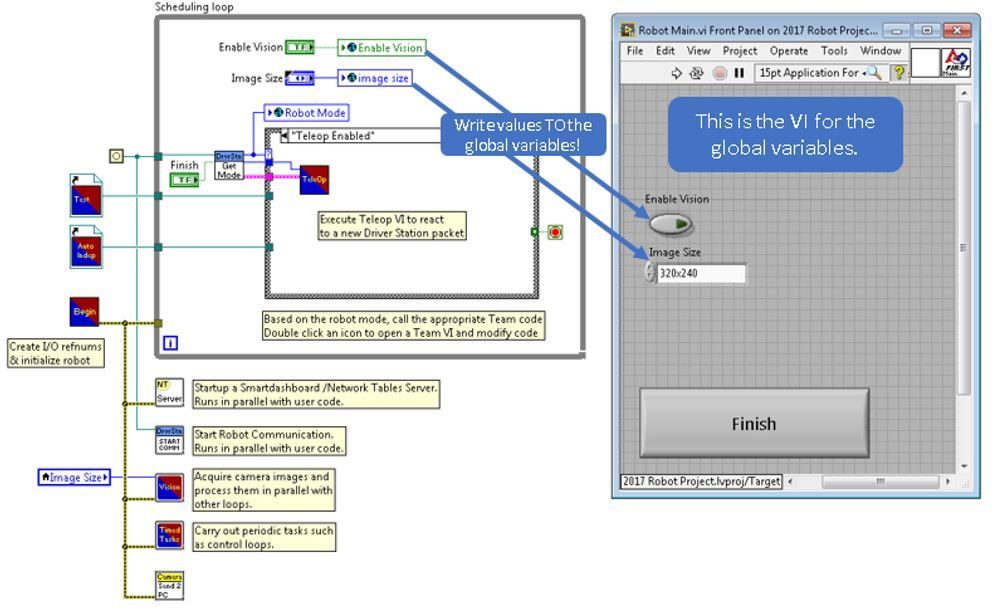Click the 2017 Robot Project.lvproj/Target label

point(701,481)
